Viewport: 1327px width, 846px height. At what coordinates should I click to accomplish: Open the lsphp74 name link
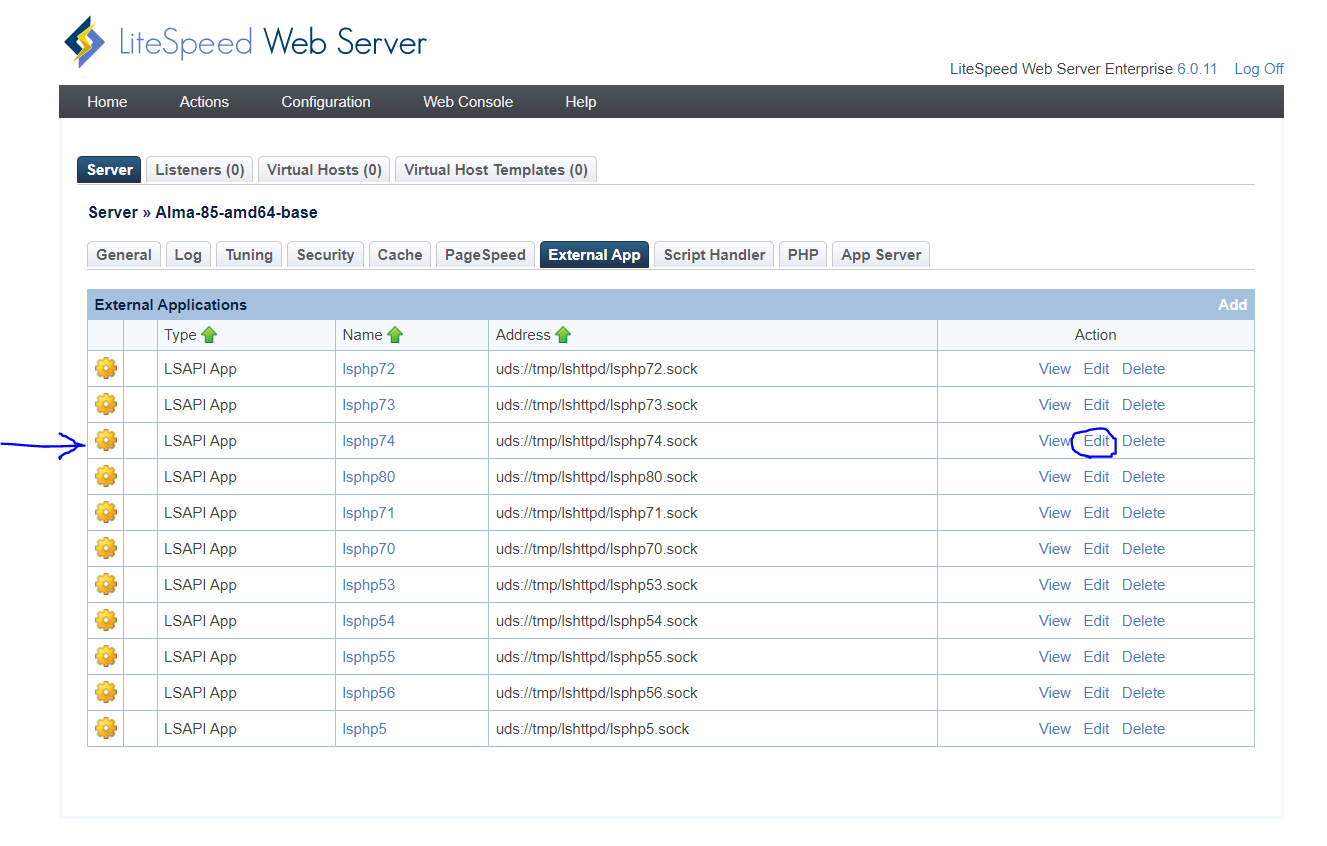point(369,441)
